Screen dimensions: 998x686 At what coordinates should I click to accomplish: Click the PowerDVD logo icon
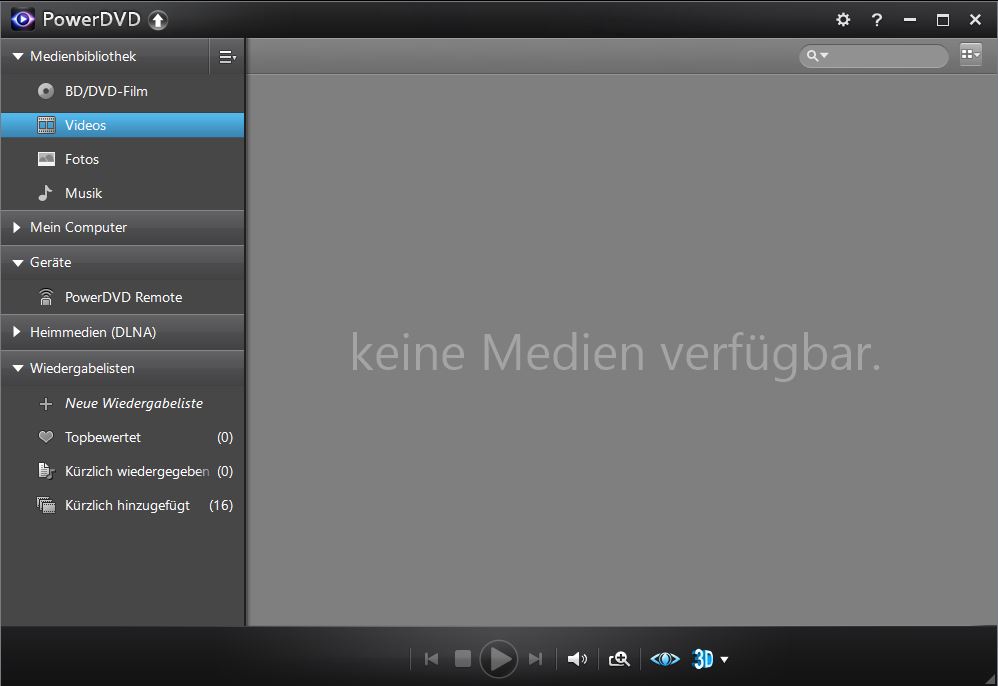coord(23,20)
